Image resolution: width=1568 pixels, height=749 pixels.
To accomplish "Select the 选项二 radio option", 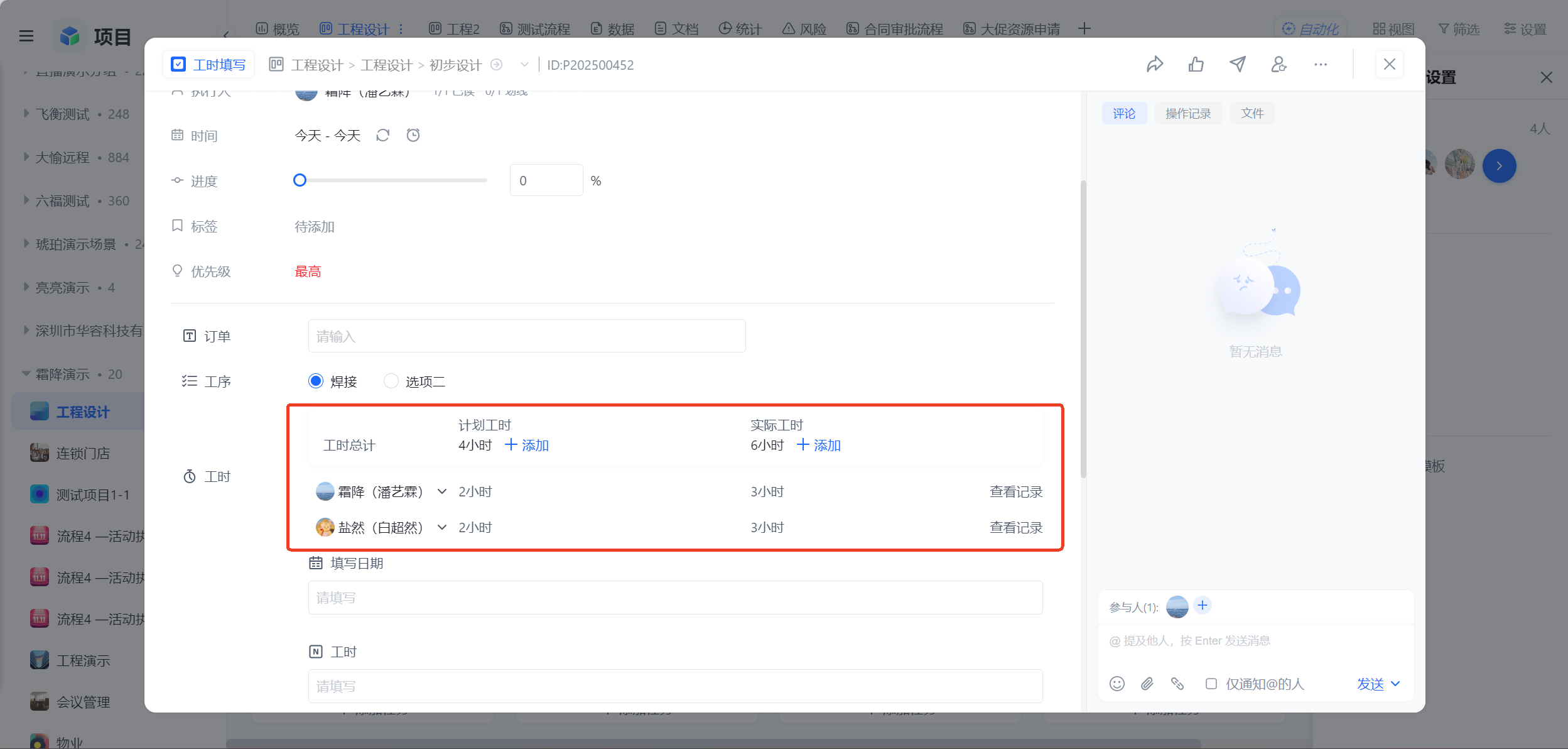I will pos(391,381).
